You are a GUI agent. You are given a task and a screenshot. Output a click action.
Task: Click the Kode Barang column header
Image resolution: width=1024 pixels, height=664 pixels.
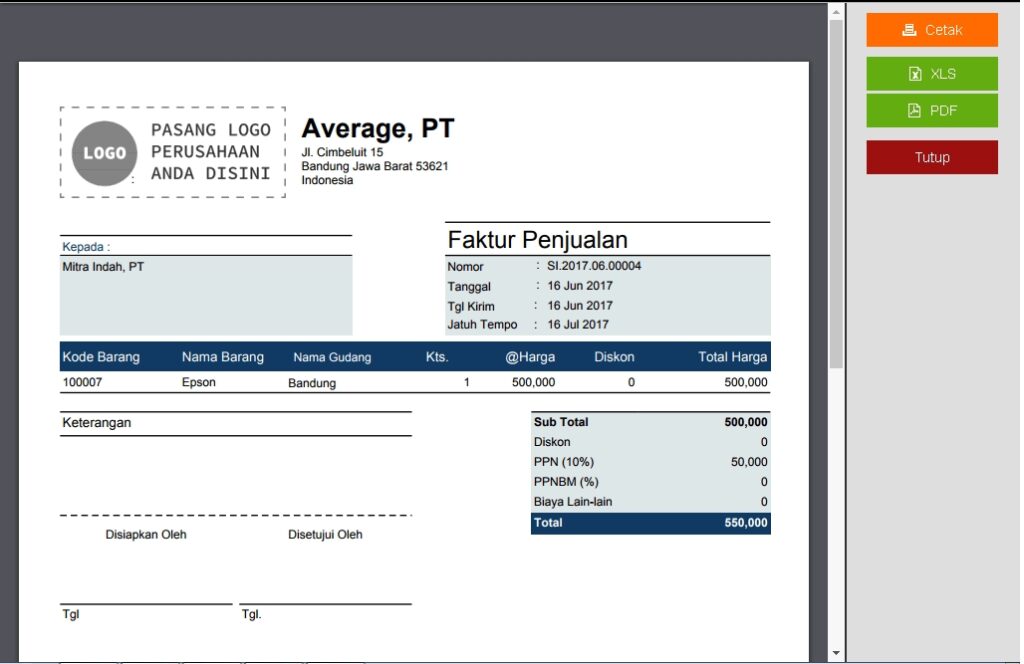coord(101,357)
